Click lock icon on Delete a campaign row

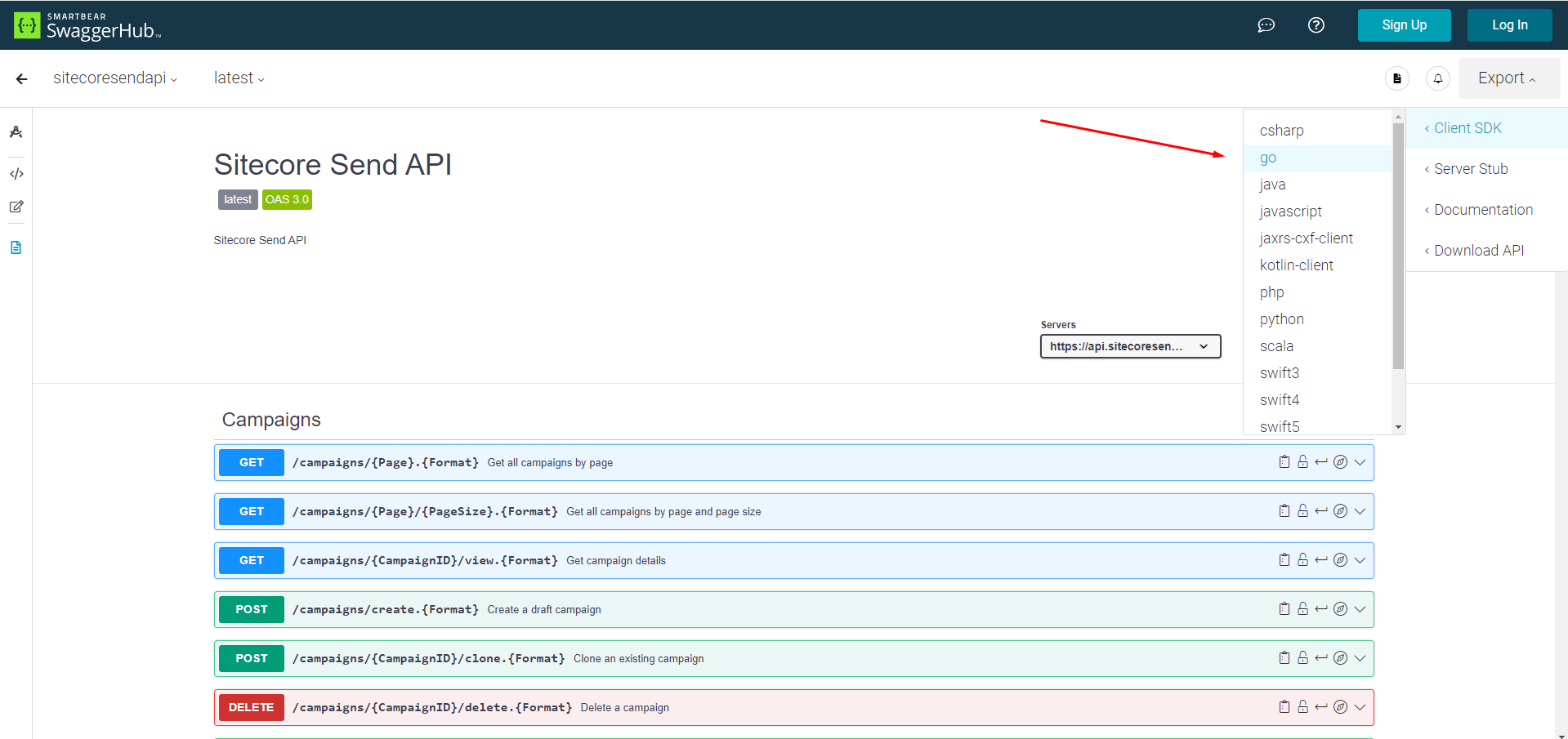1303,707
